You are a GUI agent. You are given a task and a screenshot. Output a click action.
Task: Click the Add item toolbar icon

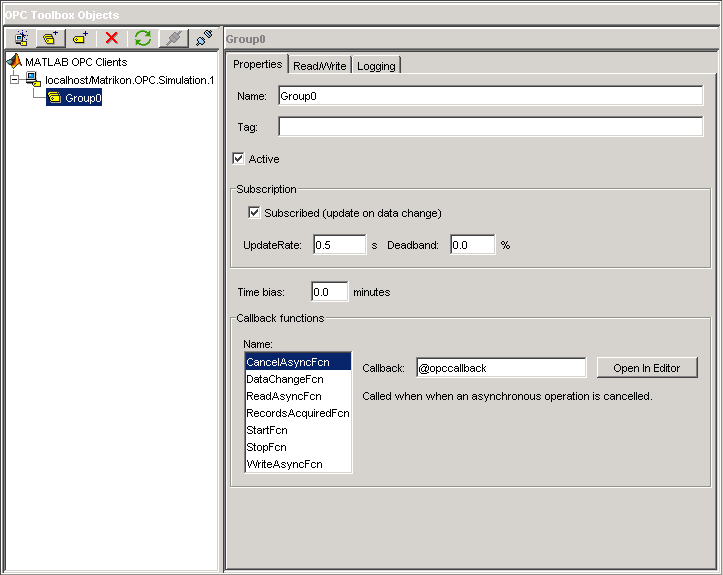pyautogui.click(x=81, y=38)
